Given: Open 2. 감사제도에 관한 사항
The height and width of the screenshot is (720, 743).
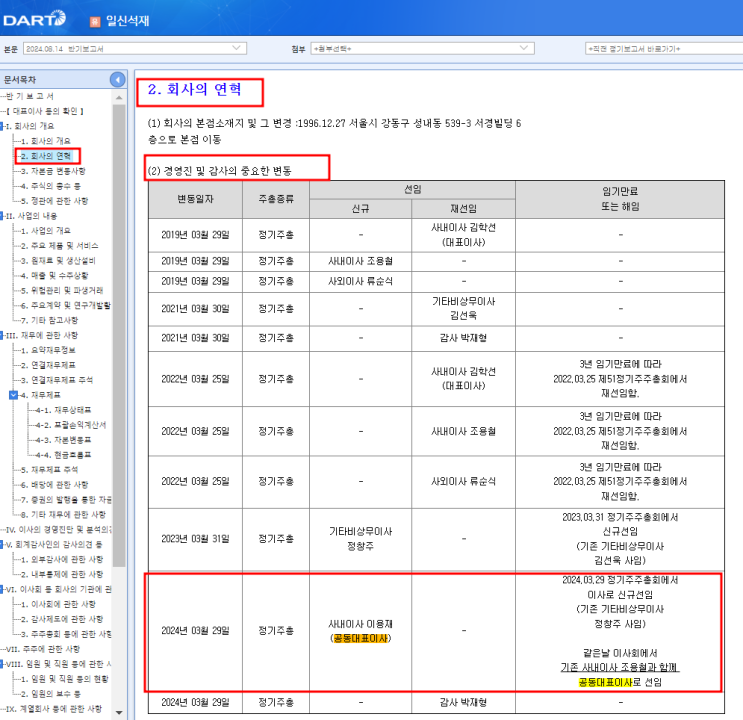Looking at the screenshot, I should click(62, 620).
